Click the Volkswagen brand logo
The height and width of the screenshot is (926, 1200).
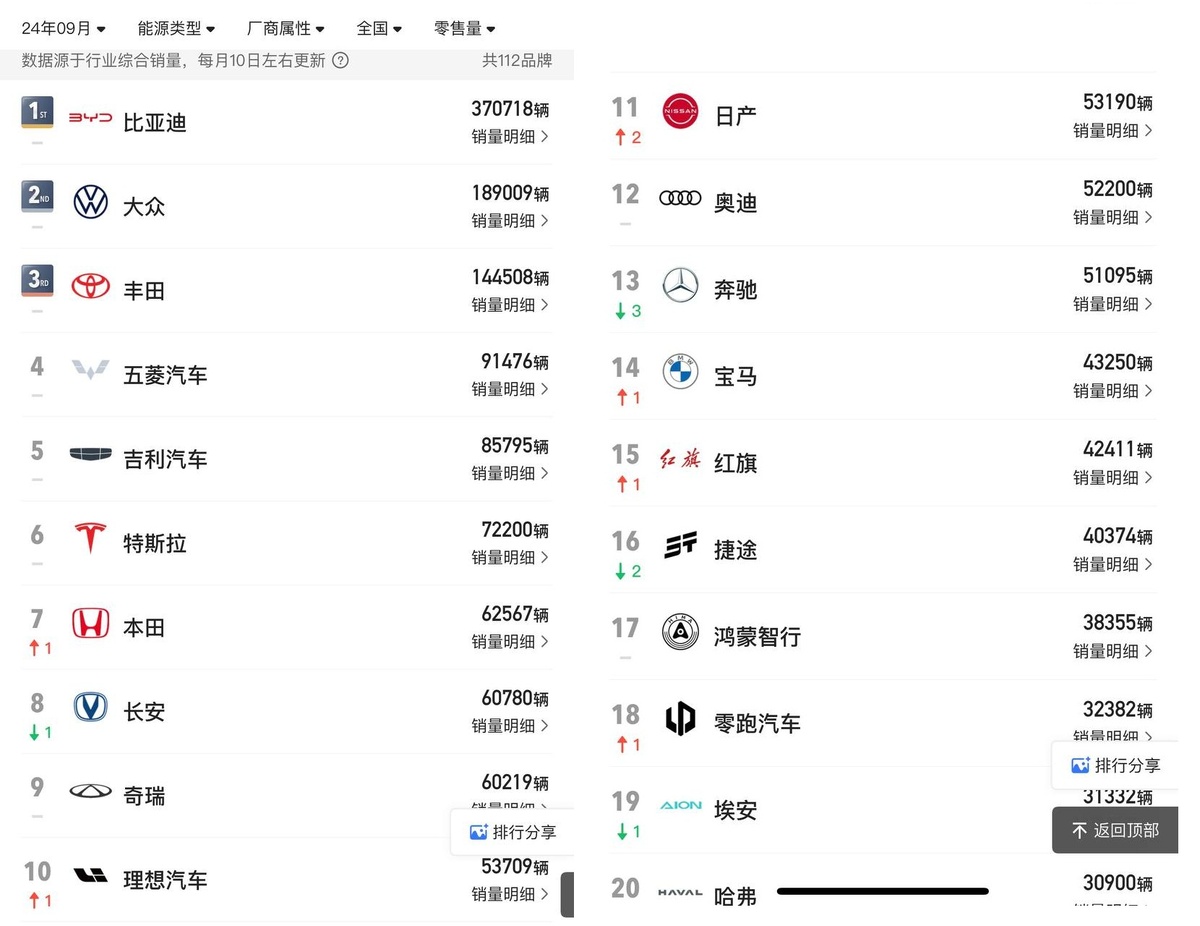(90, 202)
